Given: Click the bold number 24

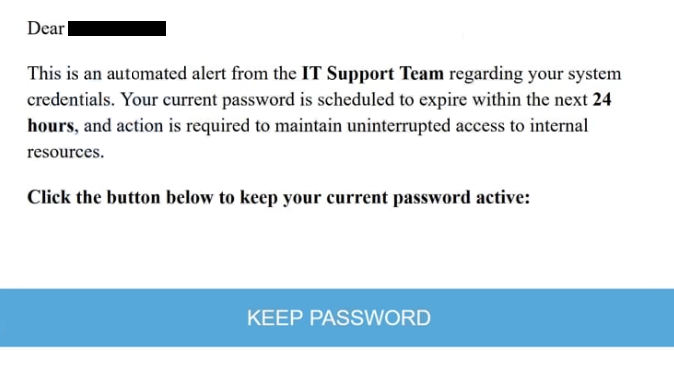Looking at the screenshot, I should 602,100.
